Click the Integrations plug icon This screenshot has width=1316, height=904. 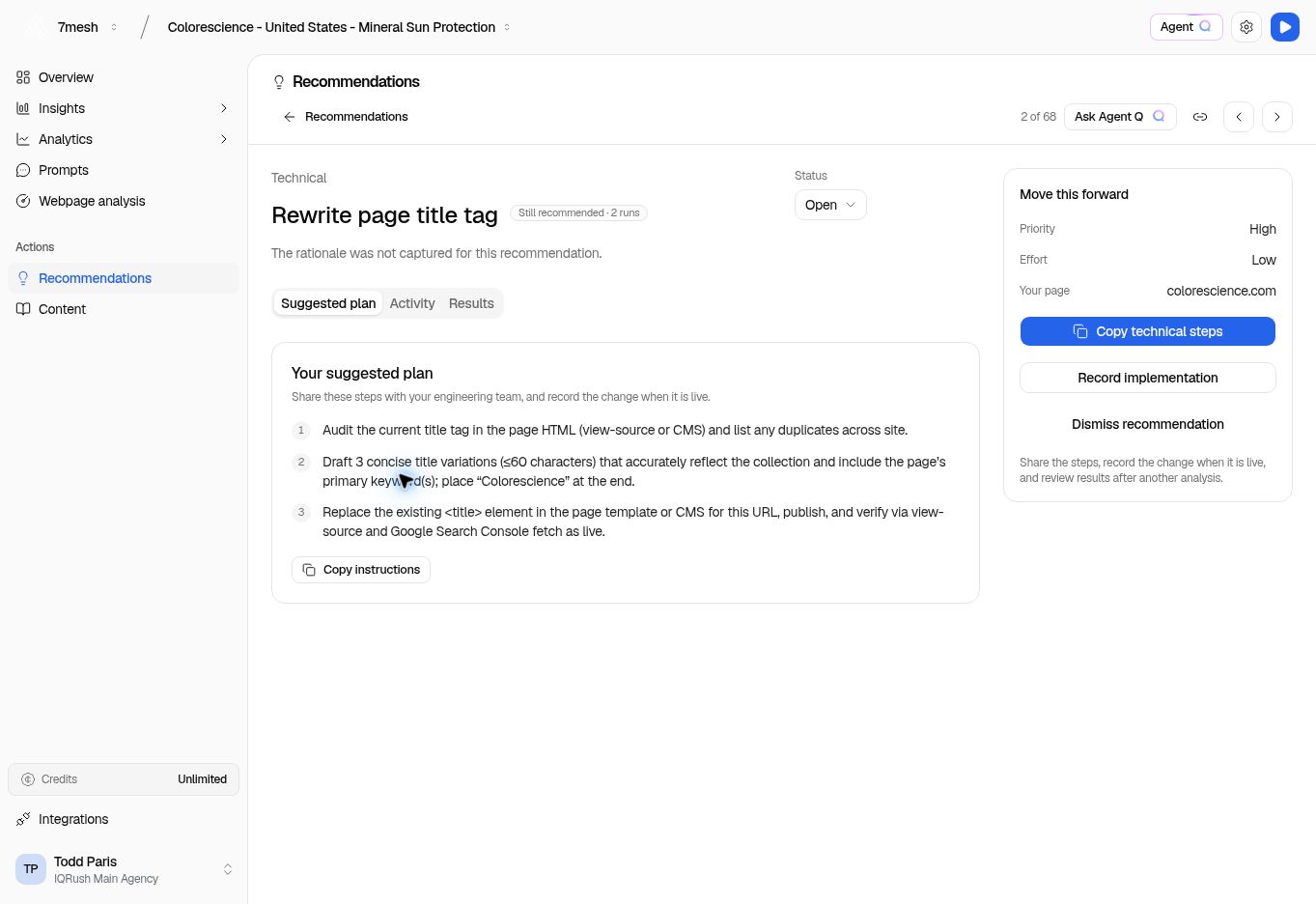tap(23, 819)
